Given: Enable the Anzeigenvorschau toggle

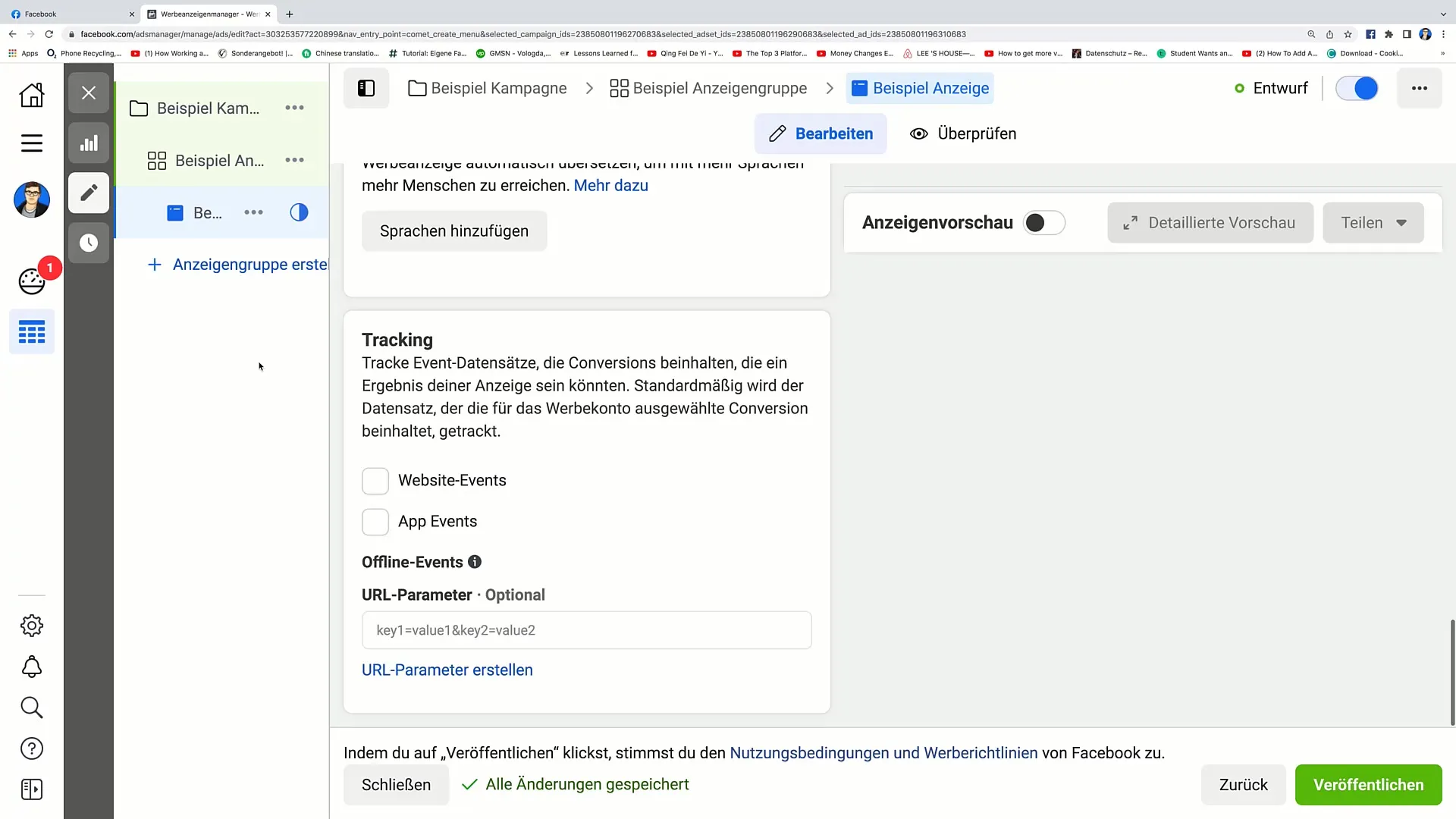Looking at the screenshot, I should coord(1043,223).
